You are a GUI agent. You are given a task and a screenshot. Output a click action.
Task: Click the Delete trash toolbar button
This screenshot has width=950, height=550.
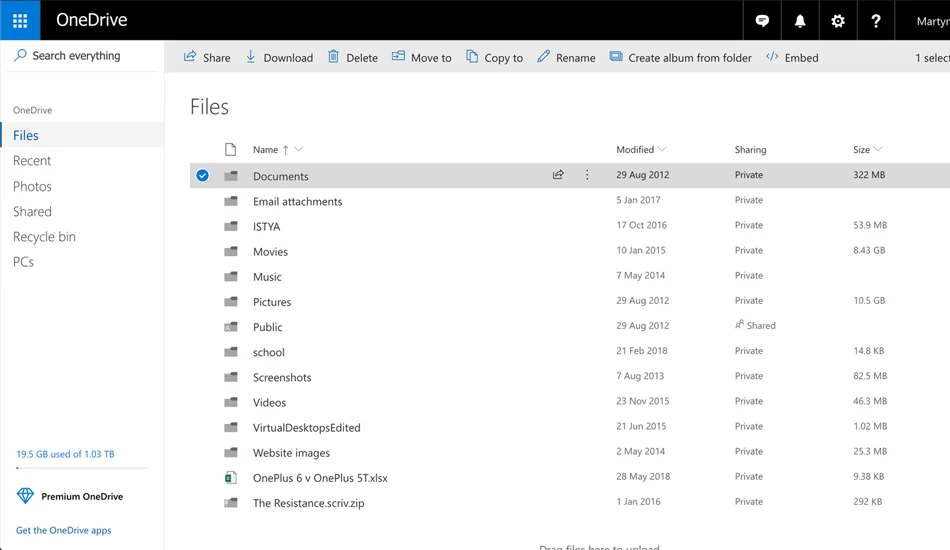pos(353,58)
